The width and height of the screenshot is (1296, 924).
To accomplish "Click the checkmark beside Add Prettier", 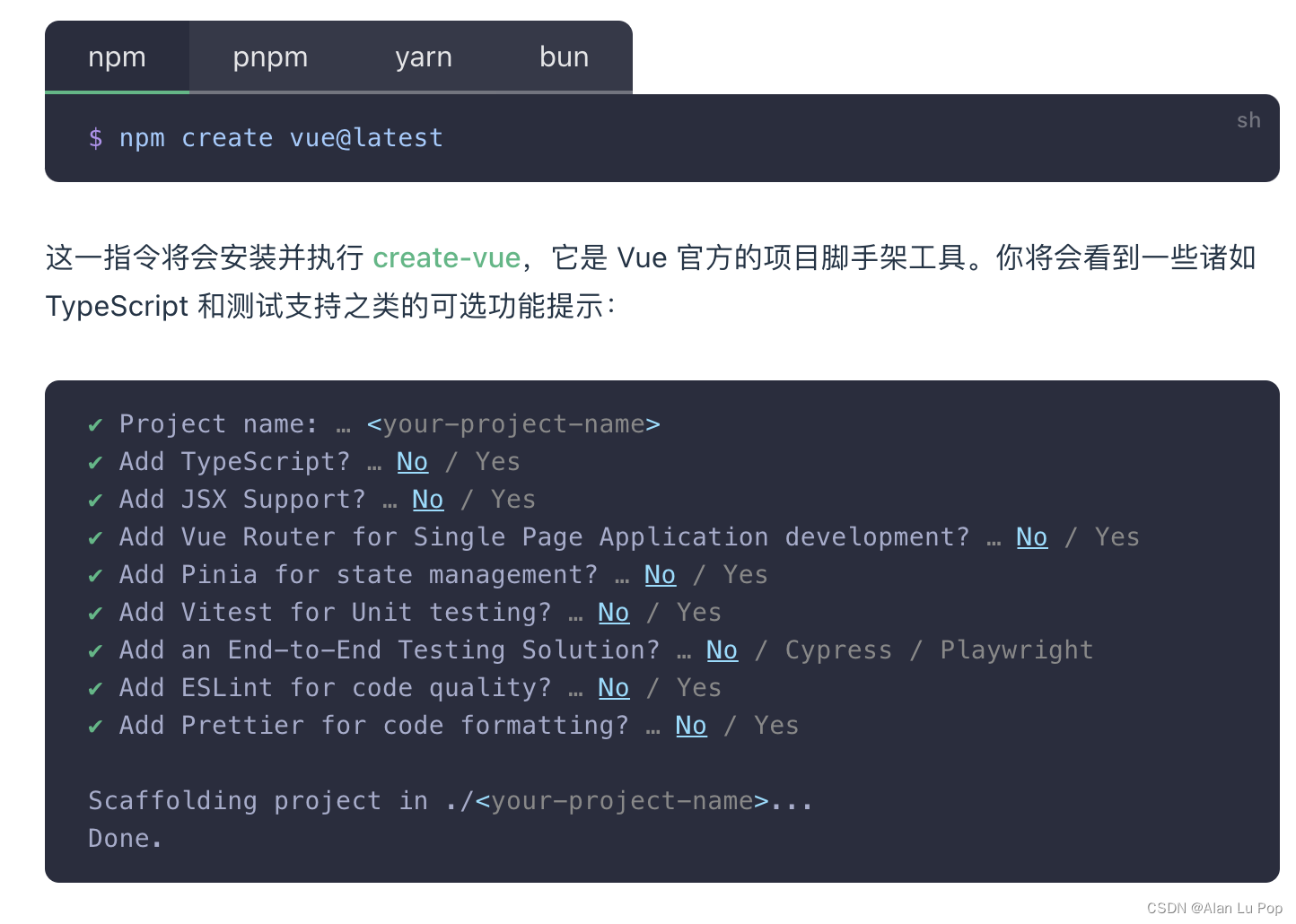I will point(95,725).
